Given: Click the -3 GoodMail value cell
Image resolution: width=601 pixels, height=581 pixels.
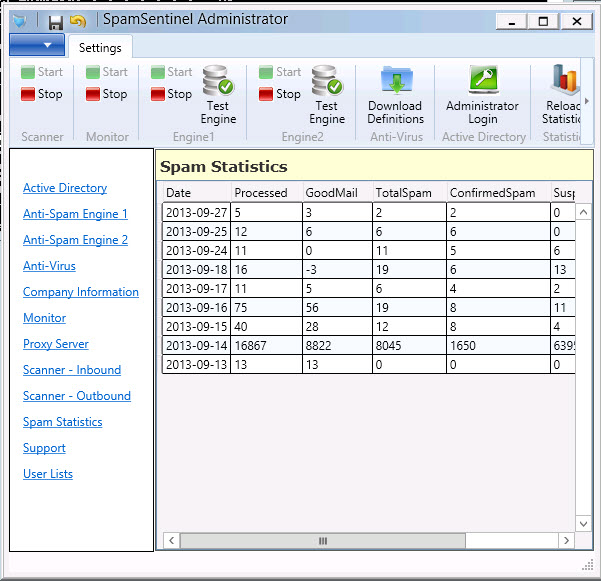Looking at the screenshot, I should (337, 269).
